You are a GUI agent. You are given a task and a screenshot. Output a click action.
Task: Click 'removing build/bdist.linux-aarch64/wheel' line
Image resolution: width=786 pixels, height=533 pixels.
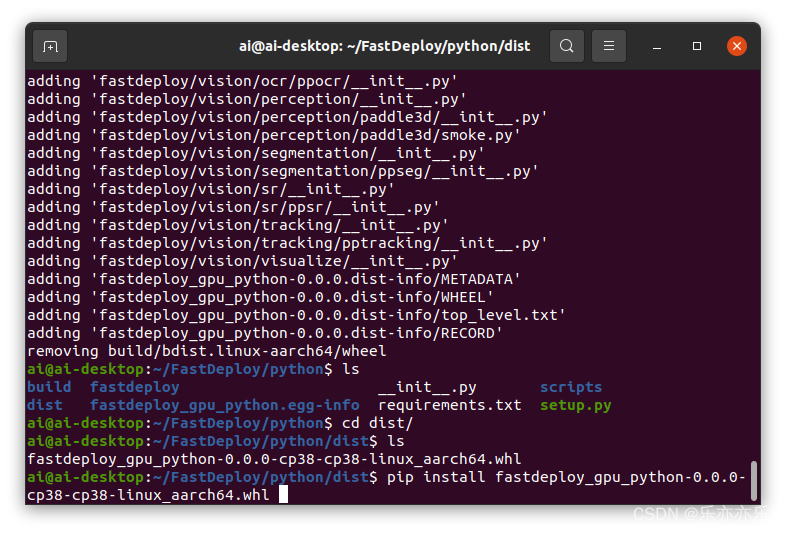[207, 351]
